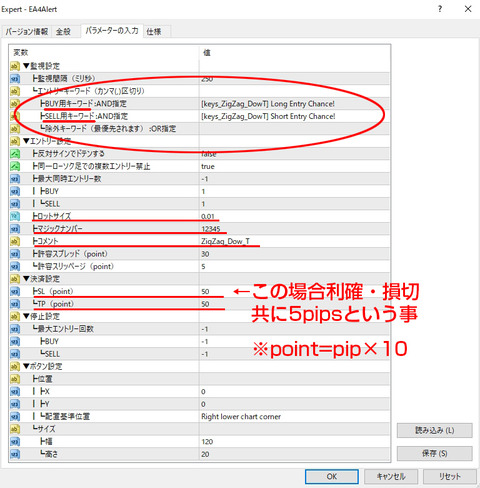Click the string icon of SELL用キーワード row
Viewport: 480px width, 488px height.
(15, 116)
